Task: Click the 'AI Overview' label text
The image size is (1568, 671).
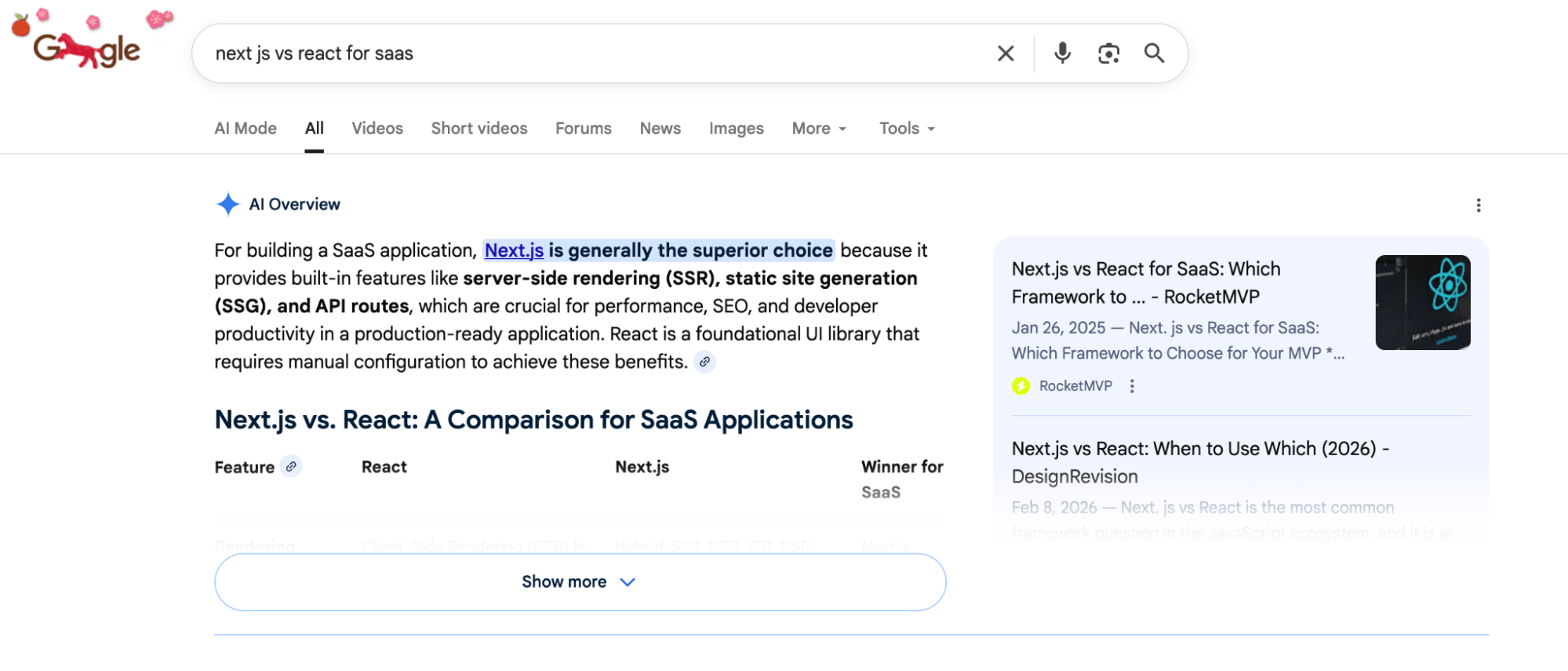Action: pos(295,204)
